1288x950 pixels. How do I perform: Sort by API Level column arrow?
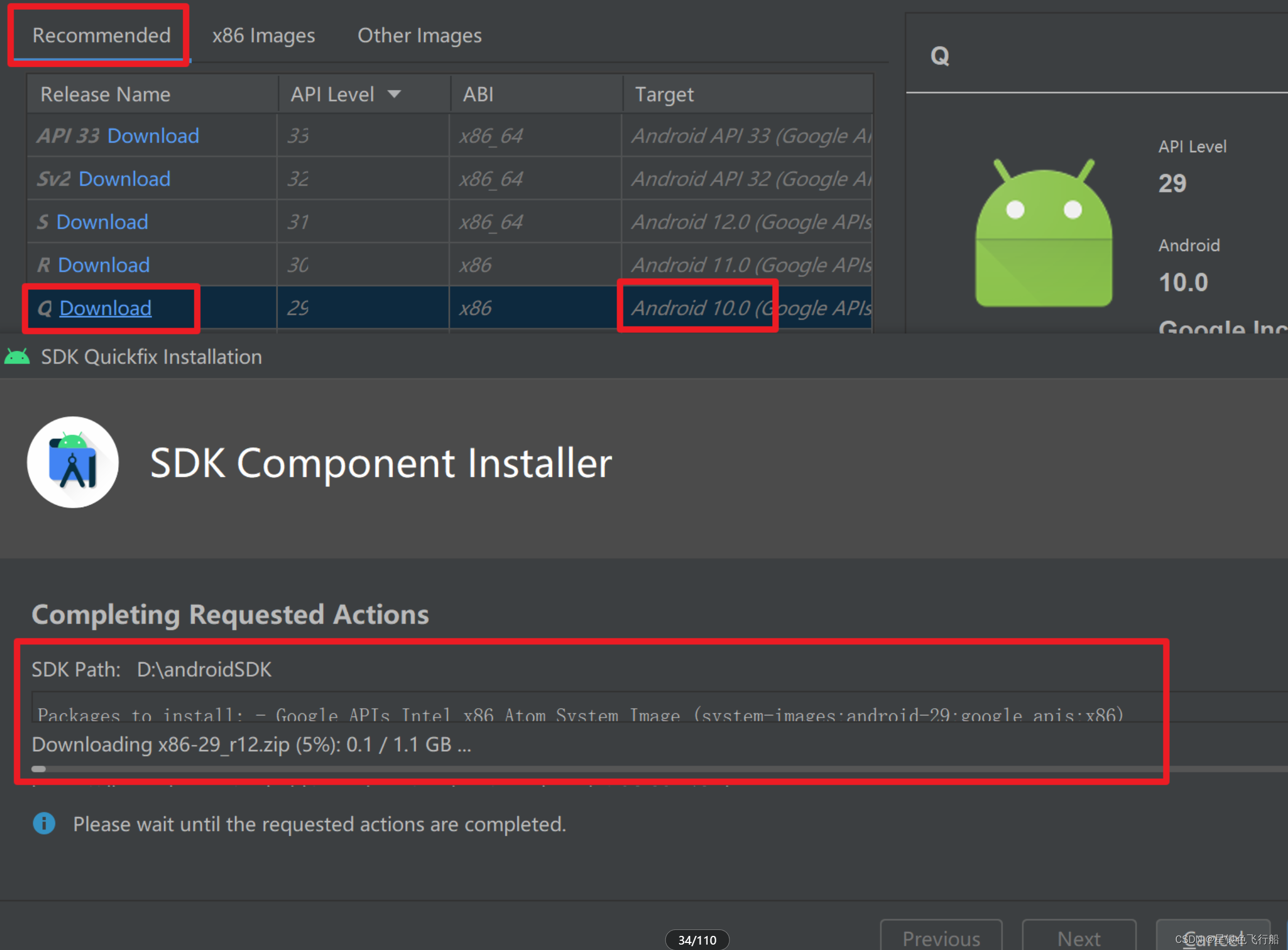(x=394, y=94)
